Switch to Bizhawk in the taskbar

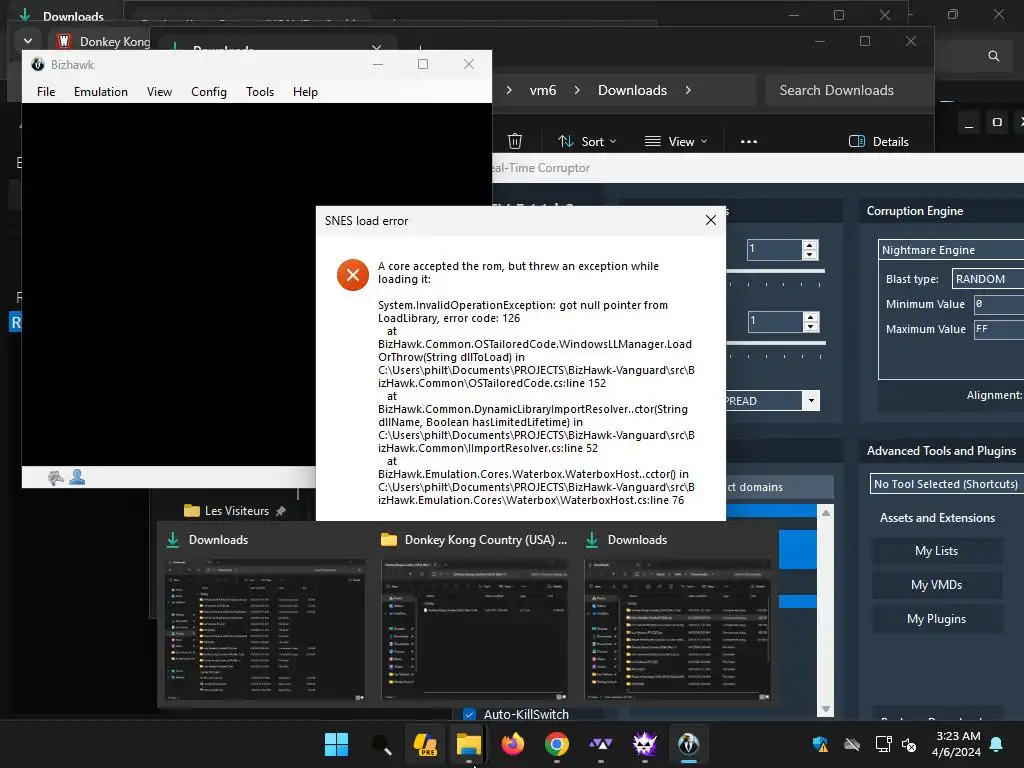[688, 744]
